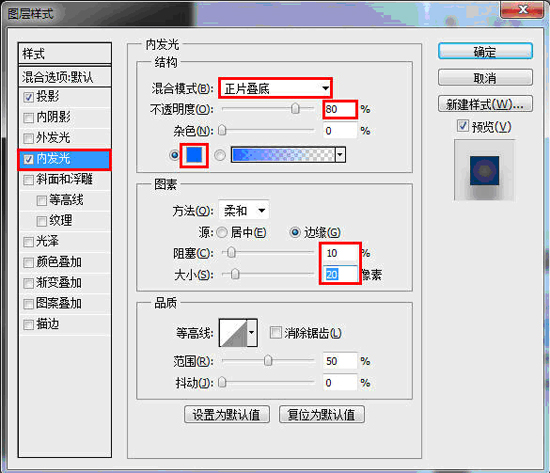Open the 方法 technique dropdown
Image resolution: width=550 pixels, height=473 pixels.
click(244, 211)
